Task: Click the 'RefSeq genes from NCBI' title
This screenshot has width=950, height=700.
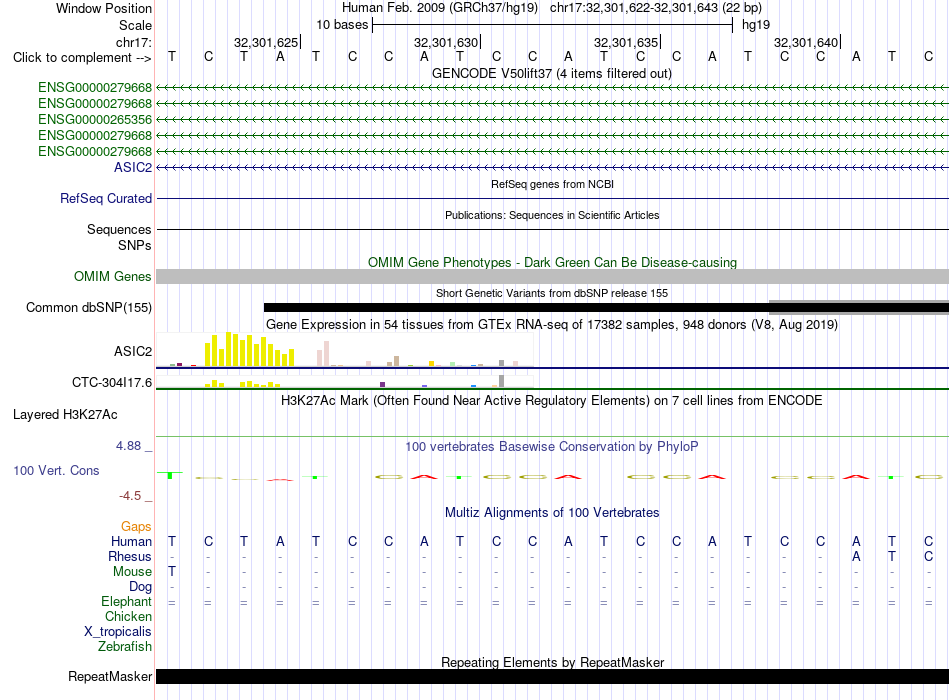Action: (552, 184)
